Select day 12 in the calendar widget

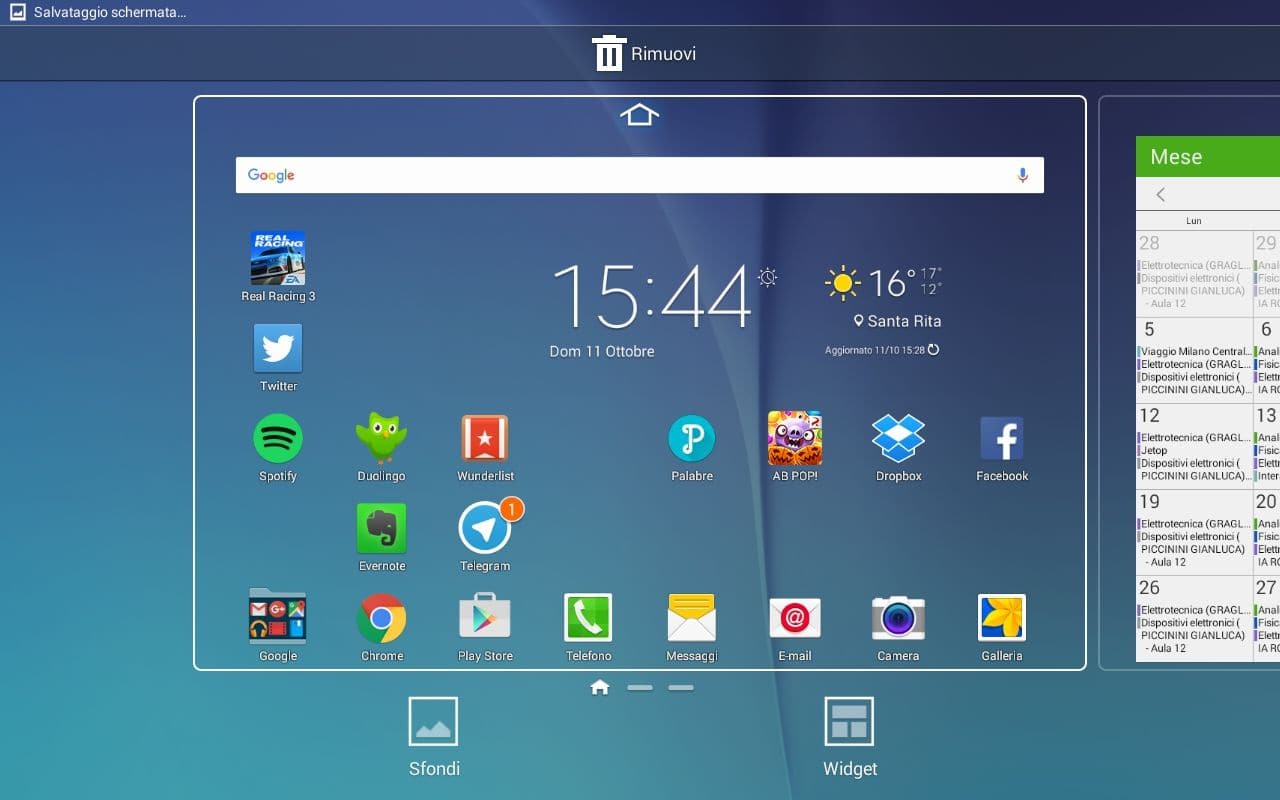pyautogui.click(x=1150, y=415)
